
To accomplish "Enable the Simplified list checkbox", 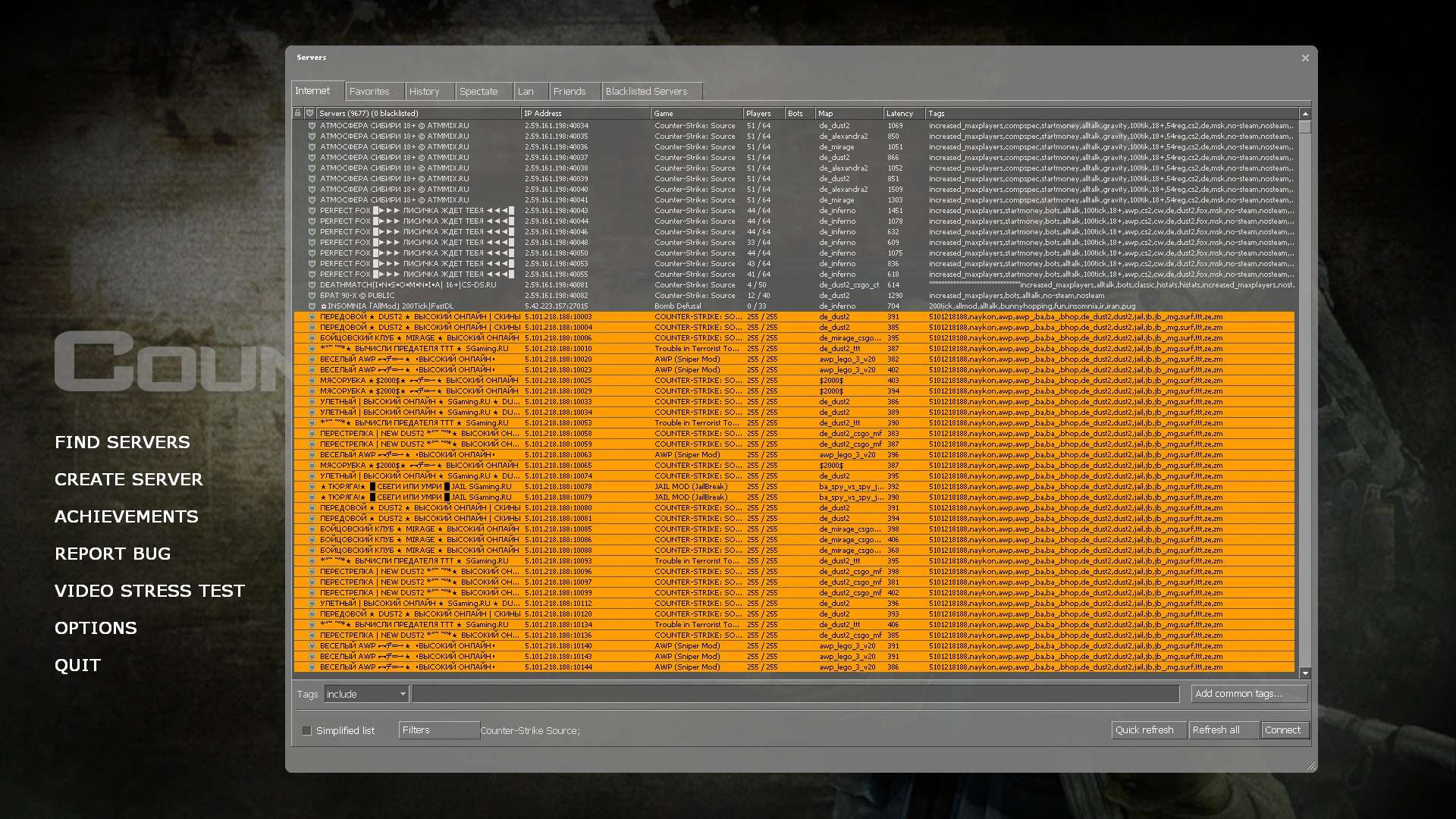I will [x=307, y=730].
